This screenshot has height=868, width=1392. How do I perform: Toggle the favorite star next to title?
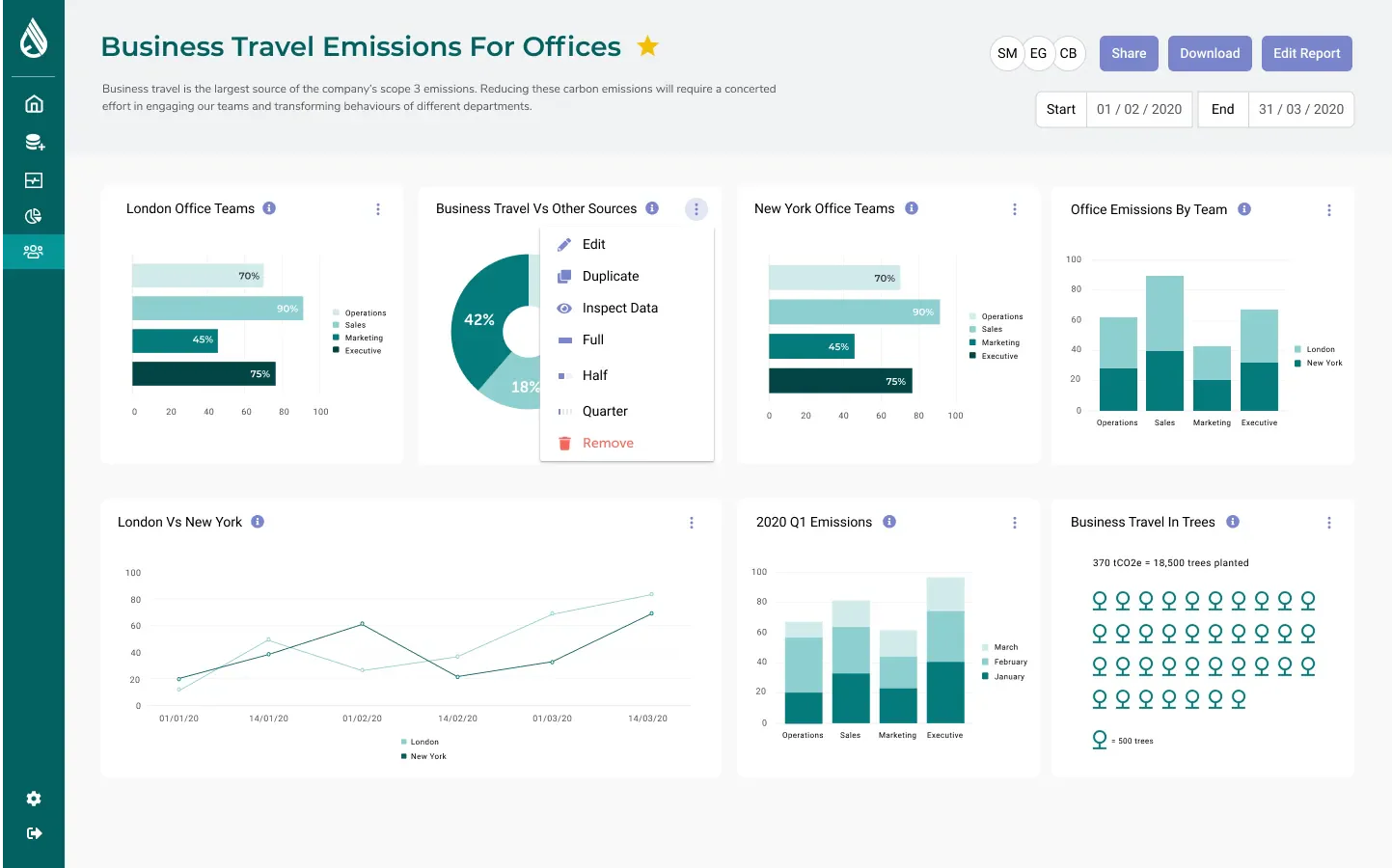click(x=648, y=45)
